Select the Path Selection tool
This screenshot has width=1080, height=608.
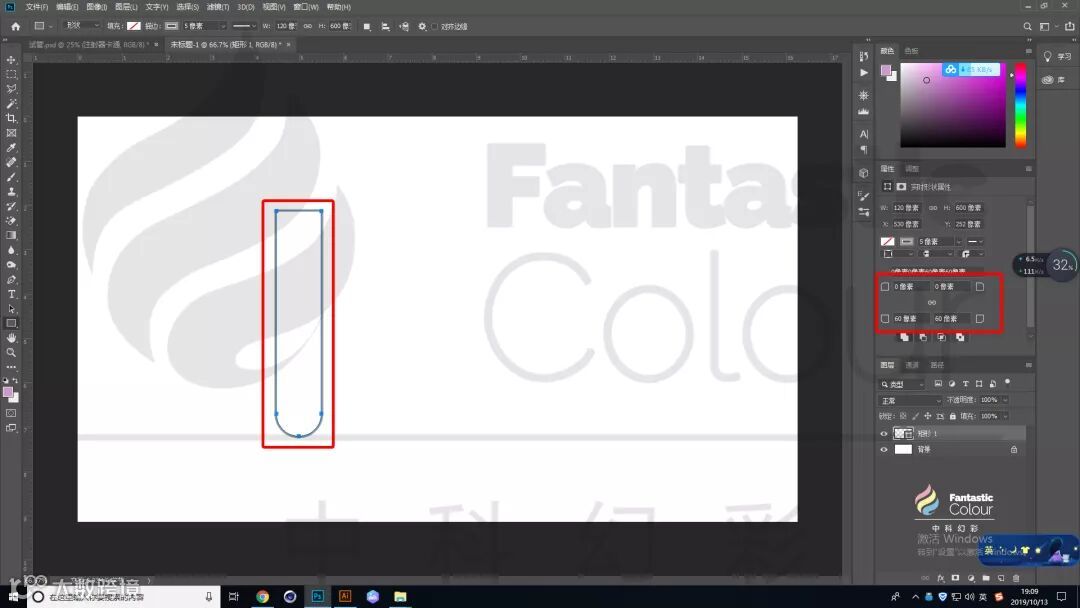pos(11,308)
